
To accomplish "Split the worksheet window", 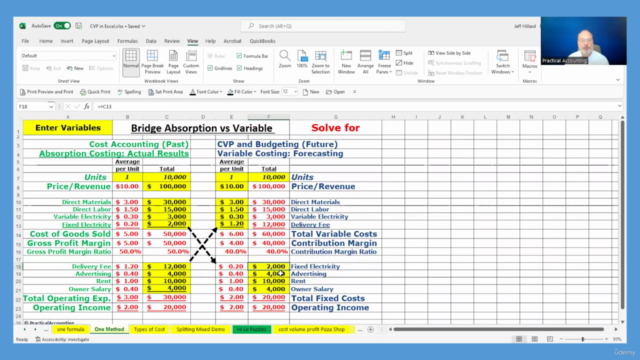I will point(404,53).
